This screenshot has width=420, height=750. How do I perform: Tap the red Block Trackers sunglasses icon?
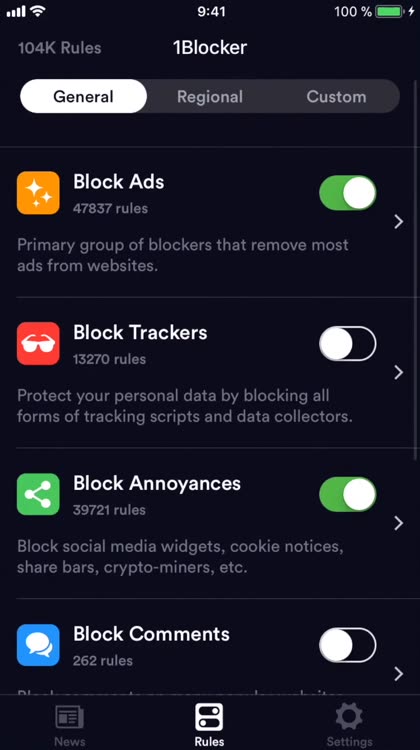point(38,343)
